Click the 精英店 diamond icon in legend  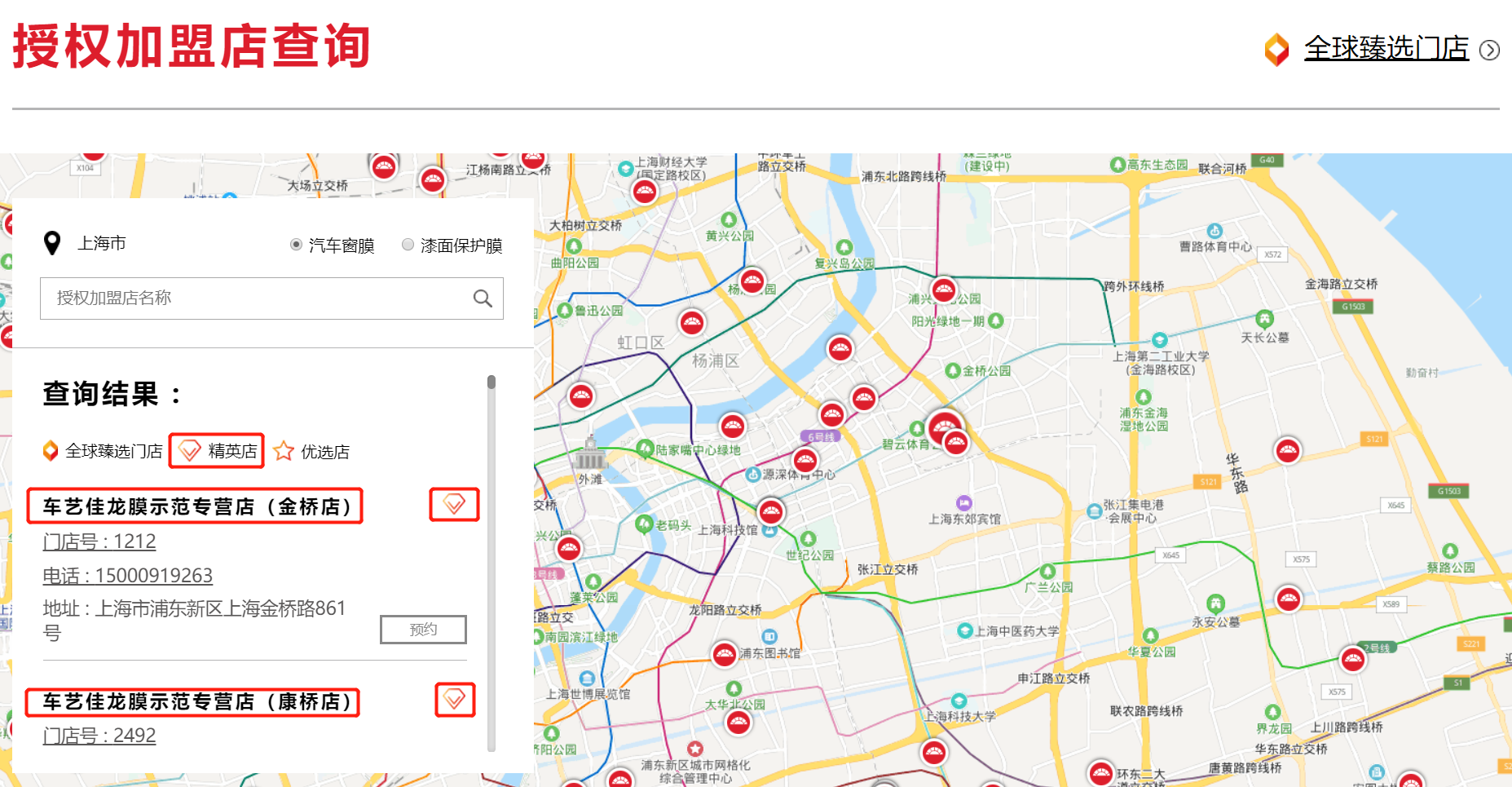point(190,451)
